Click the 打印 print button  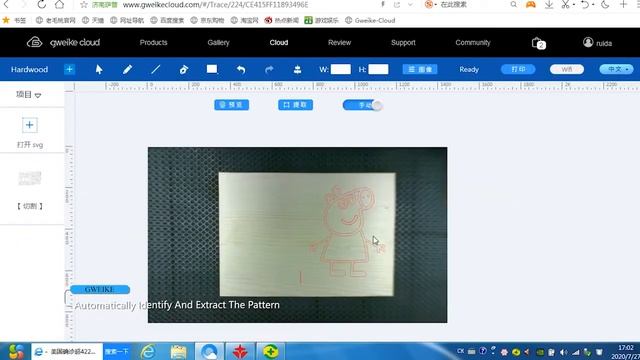[518, 69]
